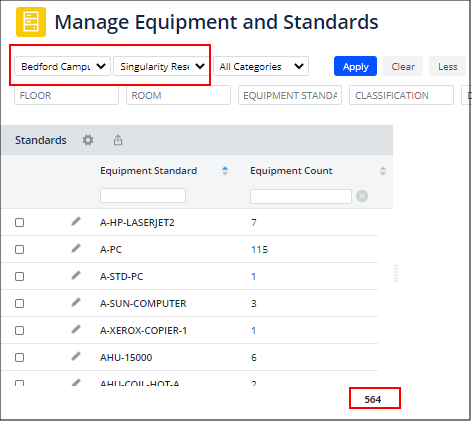472x430 pixels.
Task: Click the Apply button
Action: pos(355,66)
